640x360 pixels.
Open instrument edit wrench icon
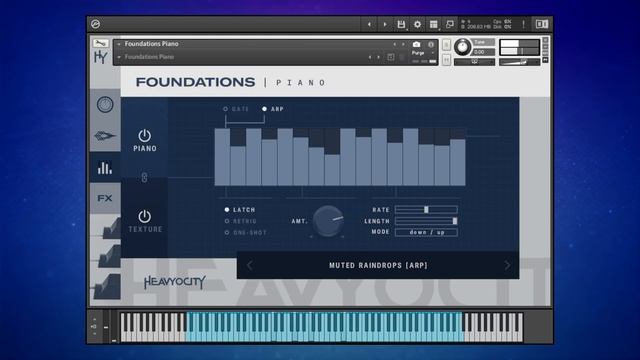coord(100,42)
